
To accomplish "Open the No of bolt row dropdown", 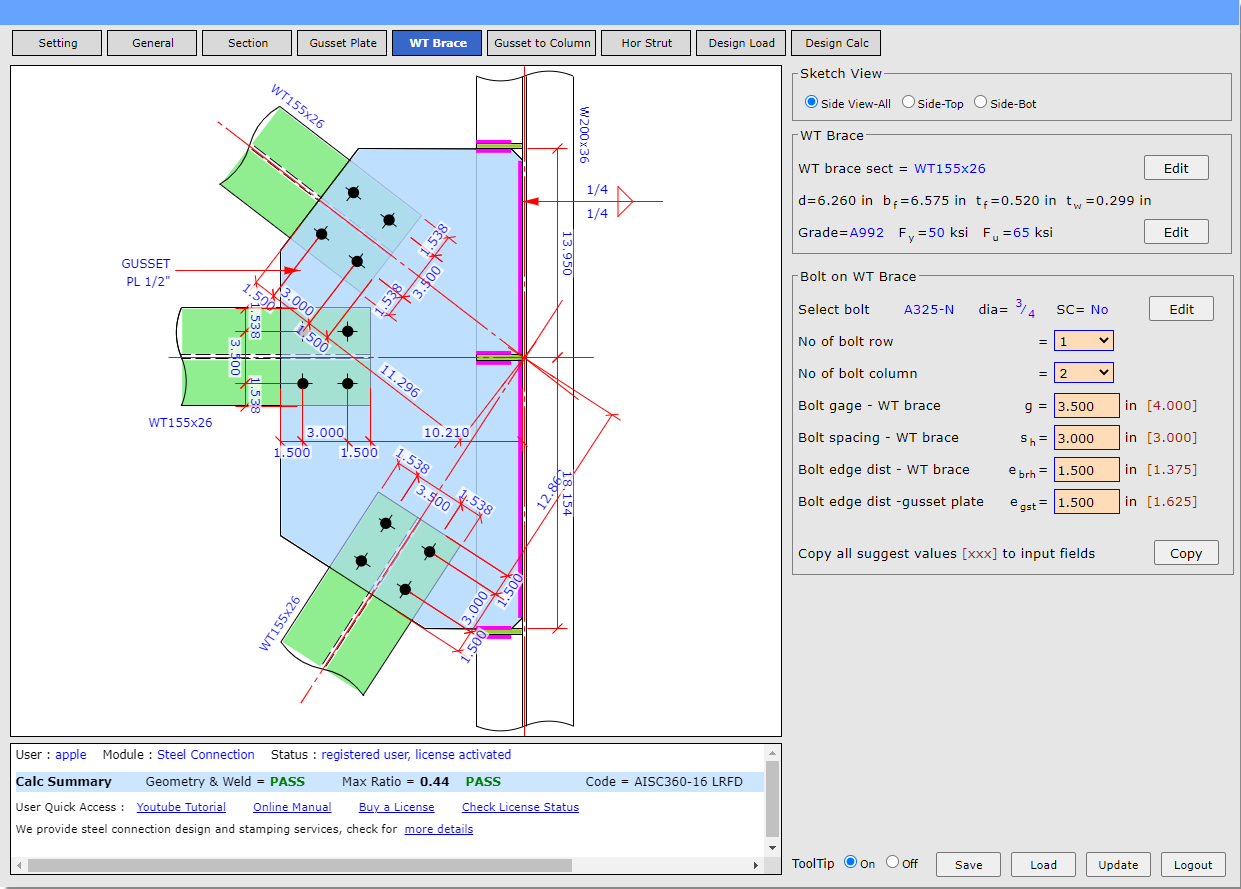I will (1083, 341).
